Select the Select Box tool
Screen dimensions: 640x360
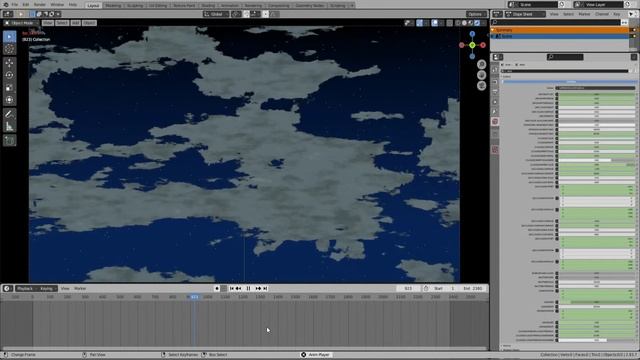click(x=9, y=37)
